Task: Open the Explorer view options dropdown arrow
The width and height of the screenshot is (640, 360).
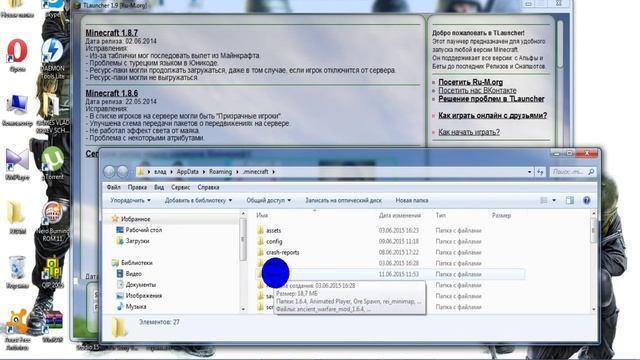Action: coord(554,200)
